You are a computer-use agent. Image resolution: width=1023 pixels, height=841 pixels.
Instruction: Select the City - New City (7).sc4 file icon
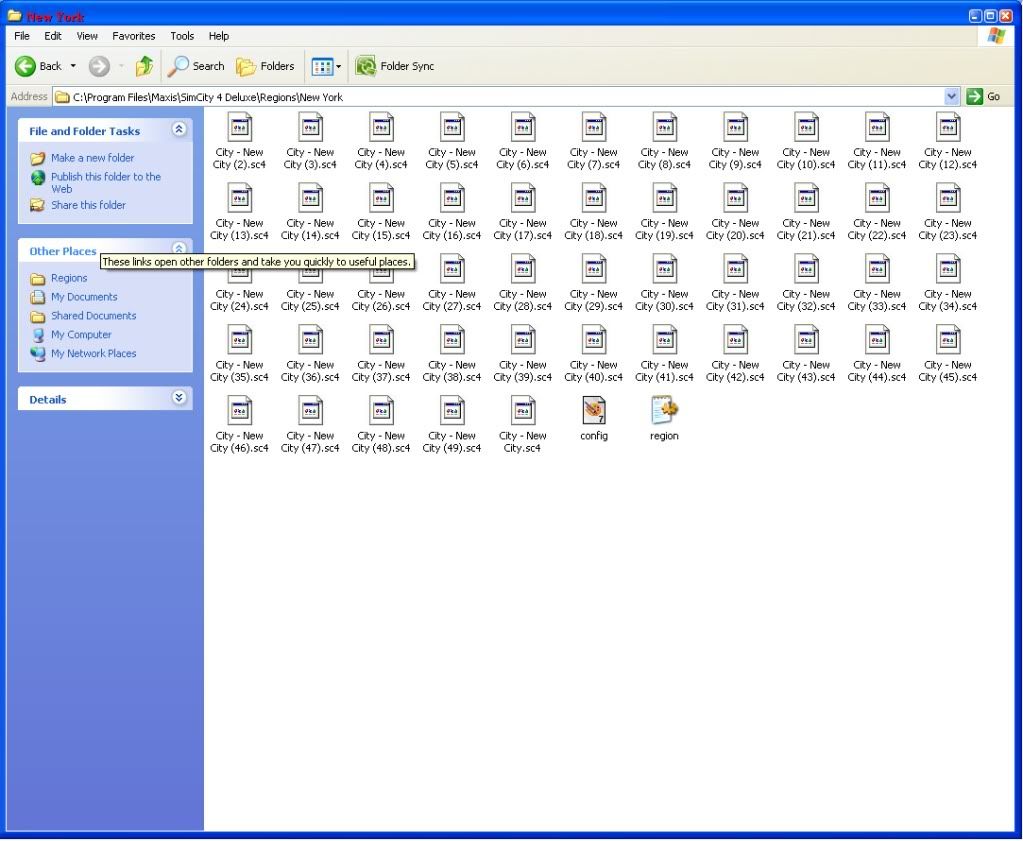click(x=594, y=127)
